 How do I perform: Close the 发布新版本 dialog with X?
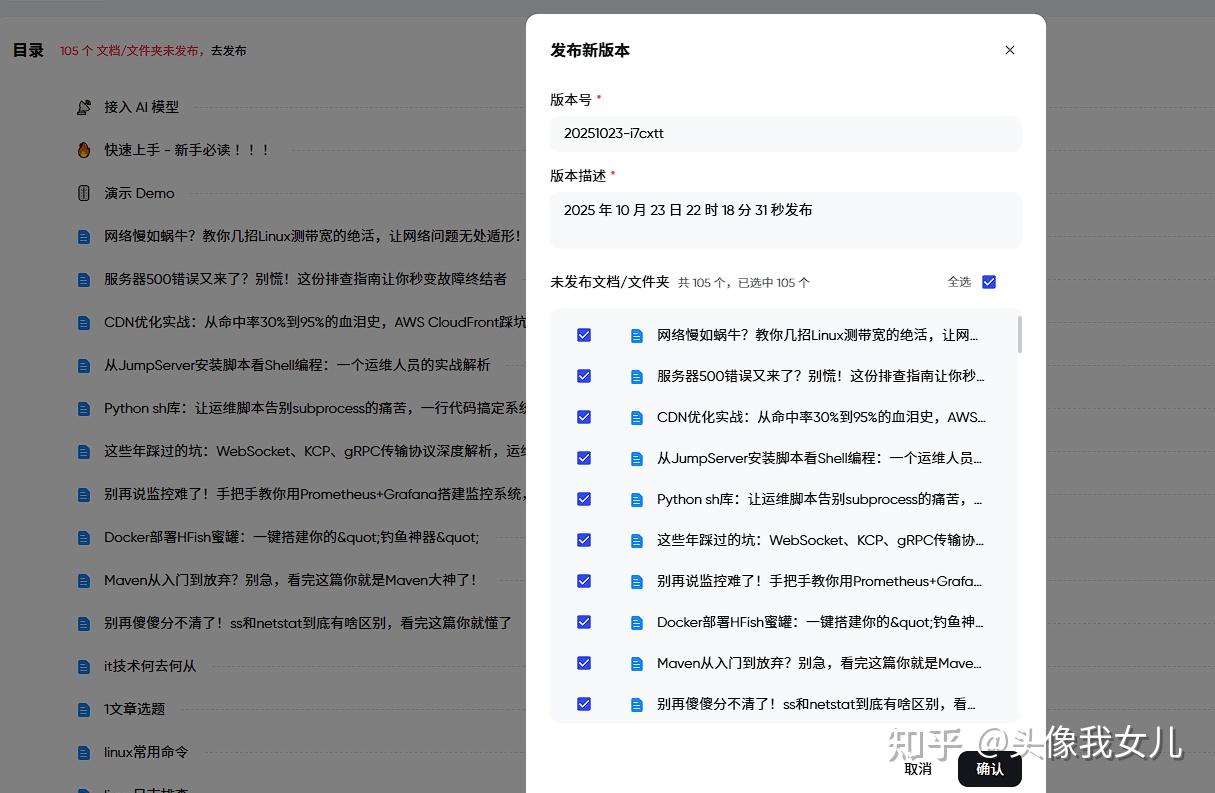pos(1009,50)
